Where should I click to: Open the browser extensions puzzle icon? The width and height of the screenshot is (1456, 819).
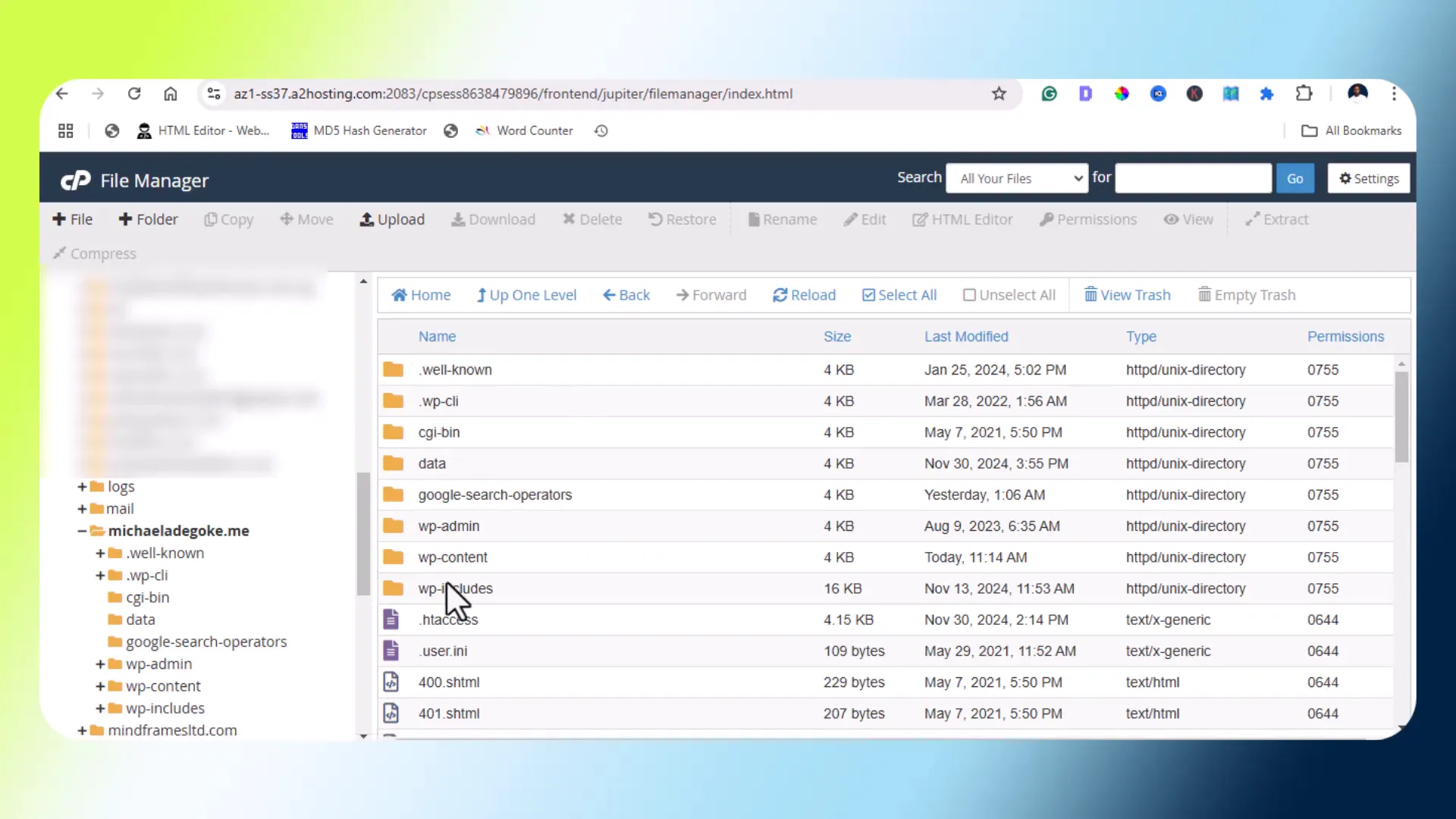click(x=1304, y=93)
